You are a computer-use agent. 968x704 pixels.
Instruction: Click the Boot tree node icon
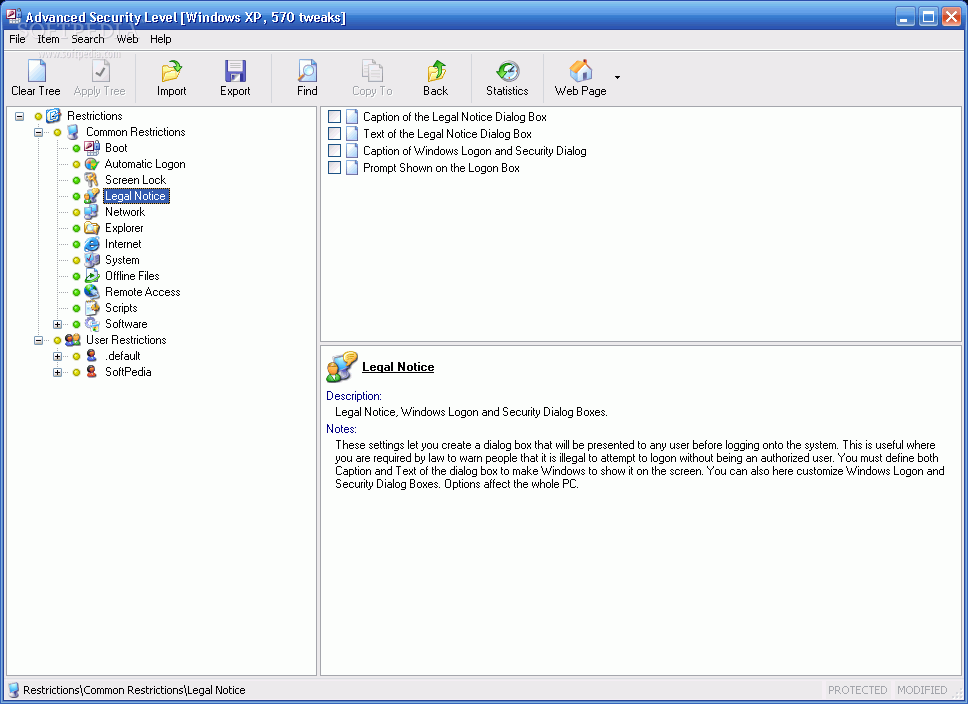pos(91,148)
